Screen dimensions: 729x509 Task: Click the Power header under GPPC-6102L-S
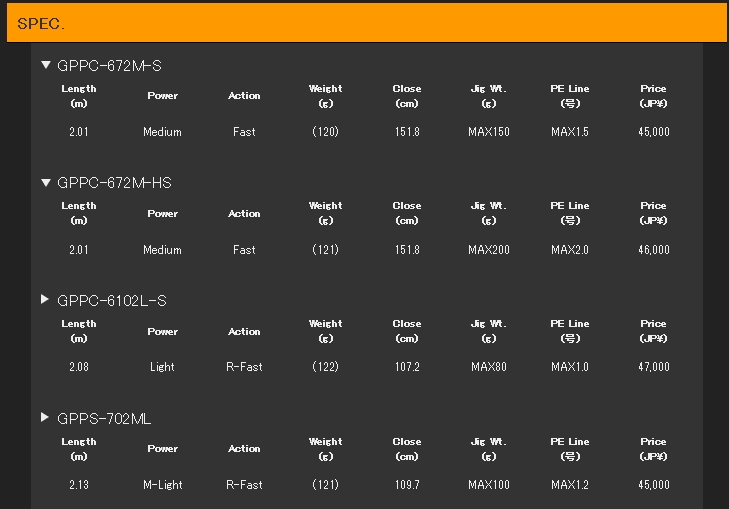pyautogui.click(x=163, y=332)
